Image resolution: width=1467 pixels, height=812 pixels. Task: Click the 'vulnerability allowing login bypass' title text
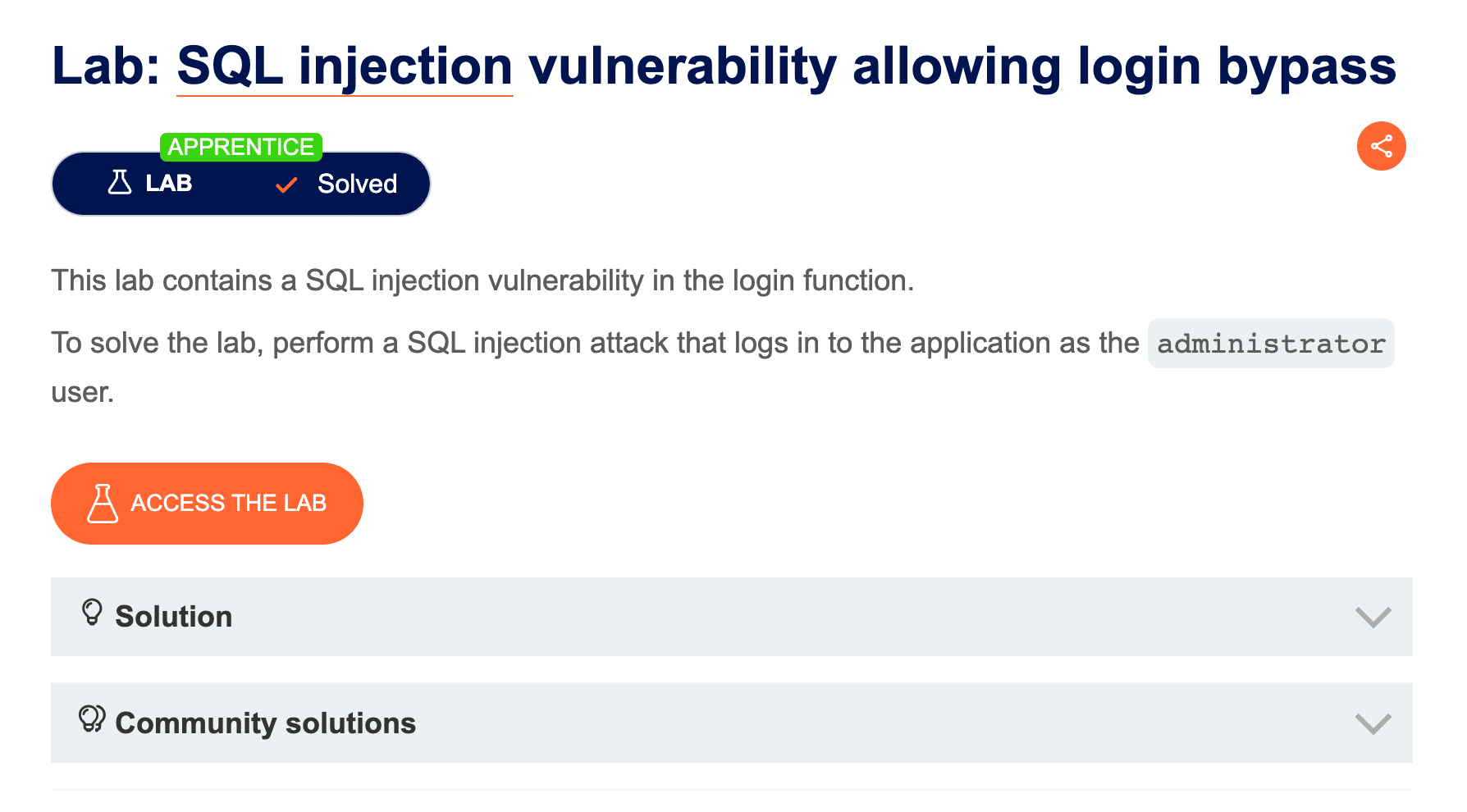[962, 66]
